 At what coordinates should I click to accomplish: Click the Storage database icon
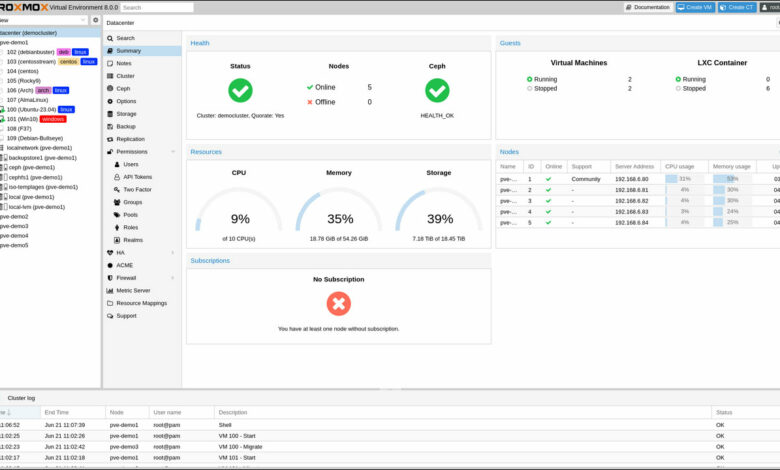[110, 114]
